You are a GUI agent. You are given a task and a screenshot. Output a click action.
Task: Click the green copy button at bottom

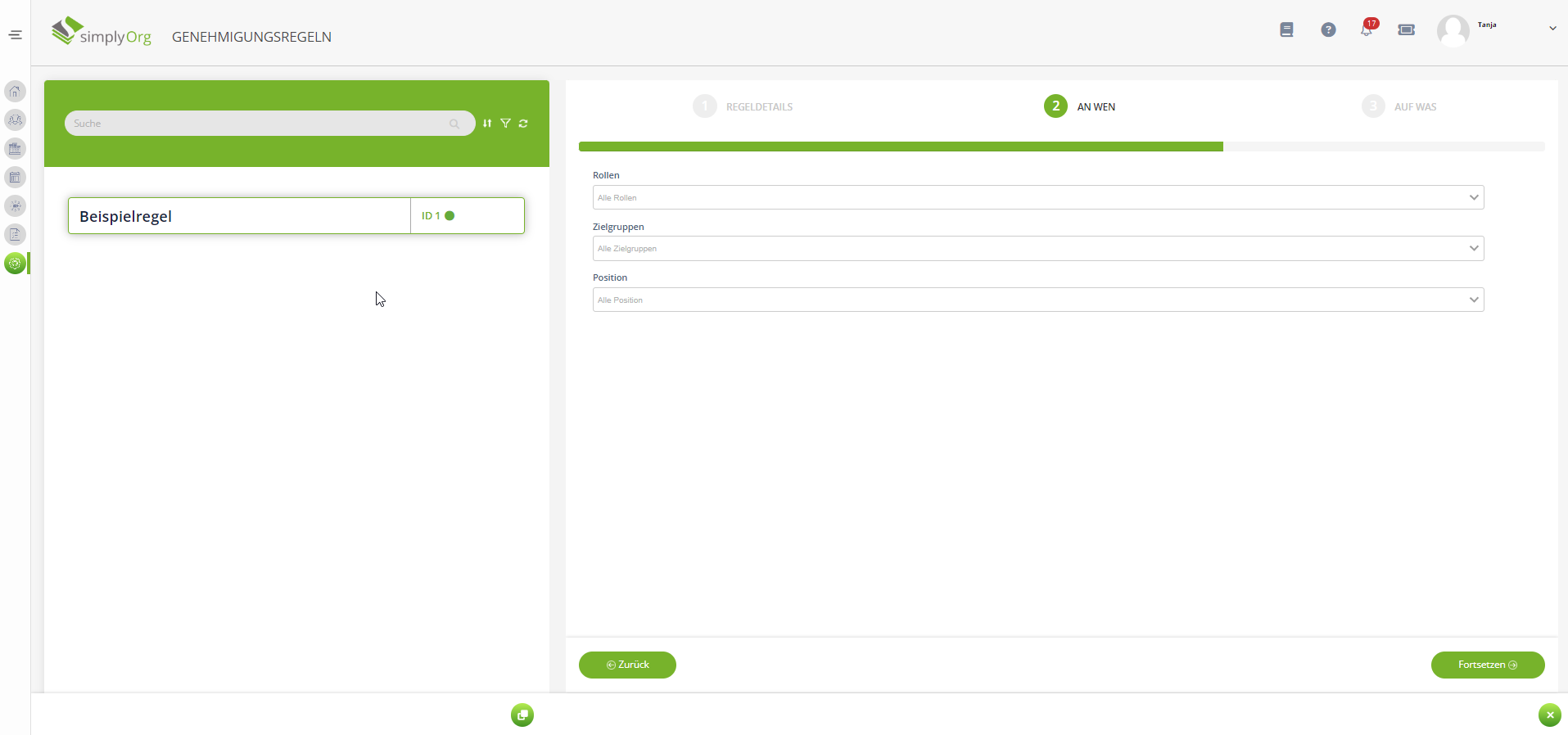coord(522,715)
